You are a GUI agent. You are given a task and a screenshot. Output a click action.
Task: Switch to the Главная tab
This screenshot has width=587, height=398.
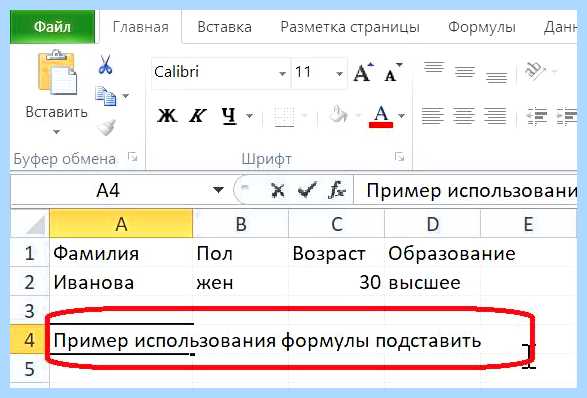tap(141, 27)
